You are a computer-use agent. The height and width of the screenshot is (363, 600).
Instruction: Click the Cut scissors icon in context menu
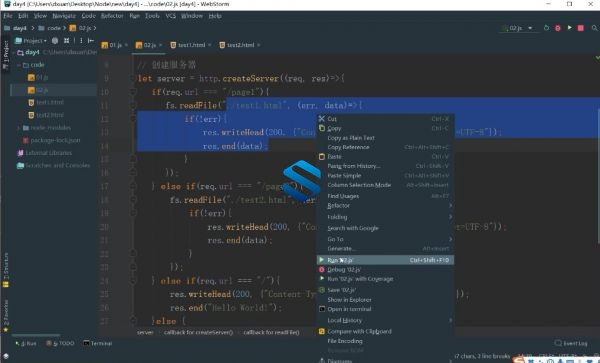tap(322, 119)
